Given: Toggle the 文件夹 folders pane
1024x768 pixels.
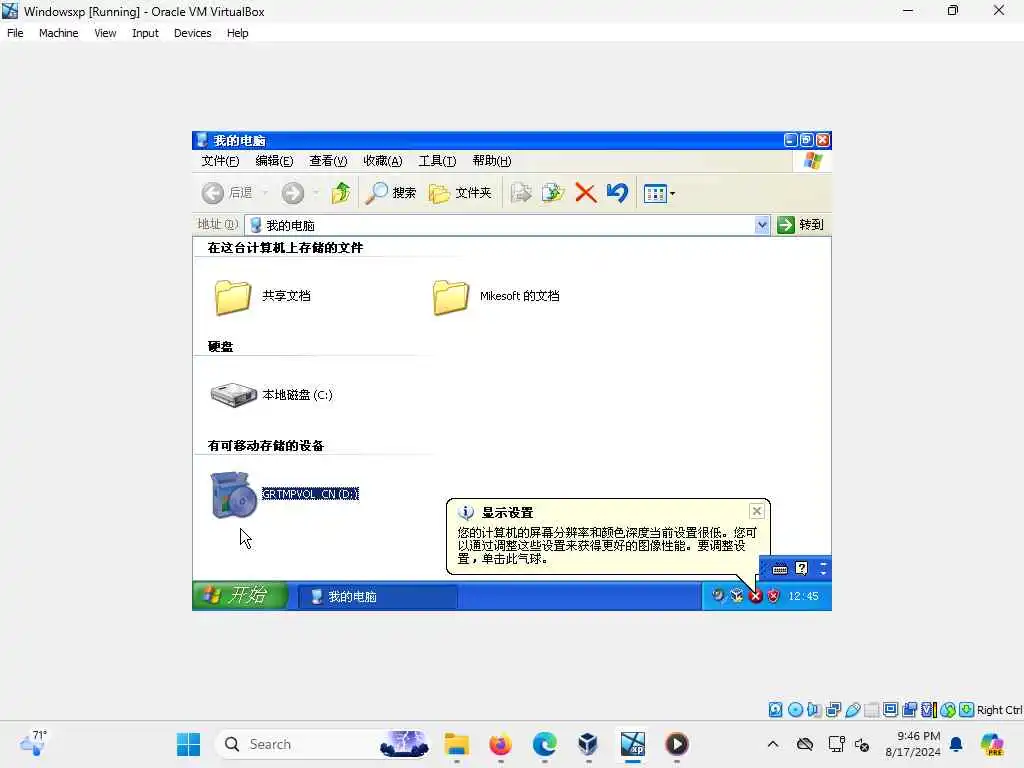Looking at the screenshot, I should (x=460, y=193).
